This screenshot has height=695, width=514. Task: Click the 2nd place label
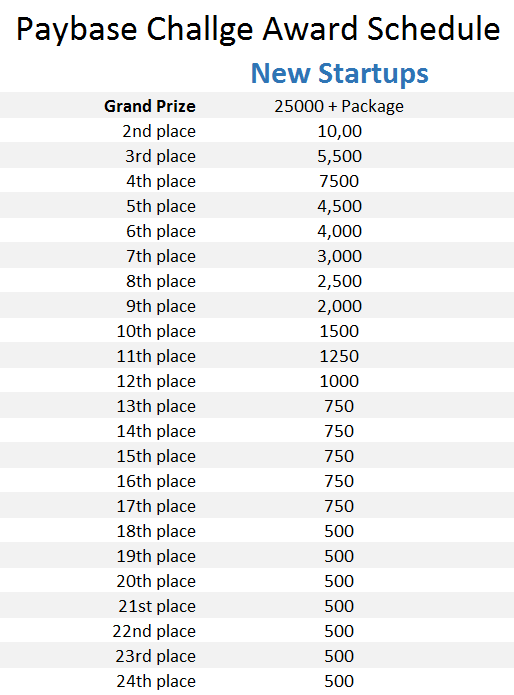[x=159, y=131]
